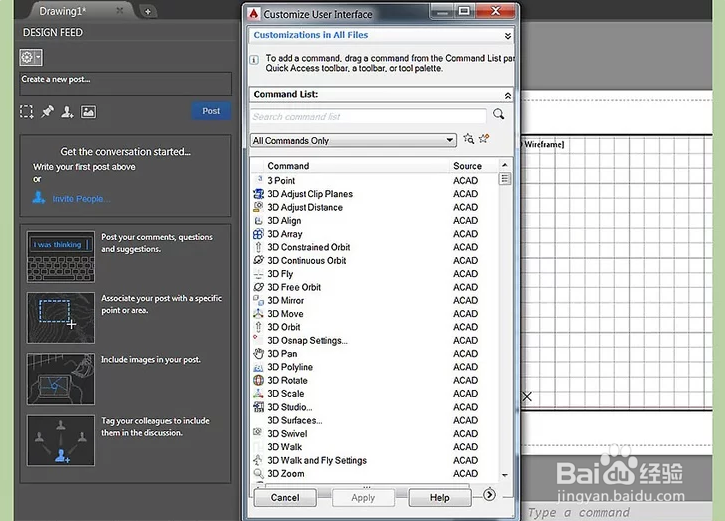This screenshot has width=725, height=521.
Task: Click the 3D Adjust Distance icon
Action: [258, 207]
